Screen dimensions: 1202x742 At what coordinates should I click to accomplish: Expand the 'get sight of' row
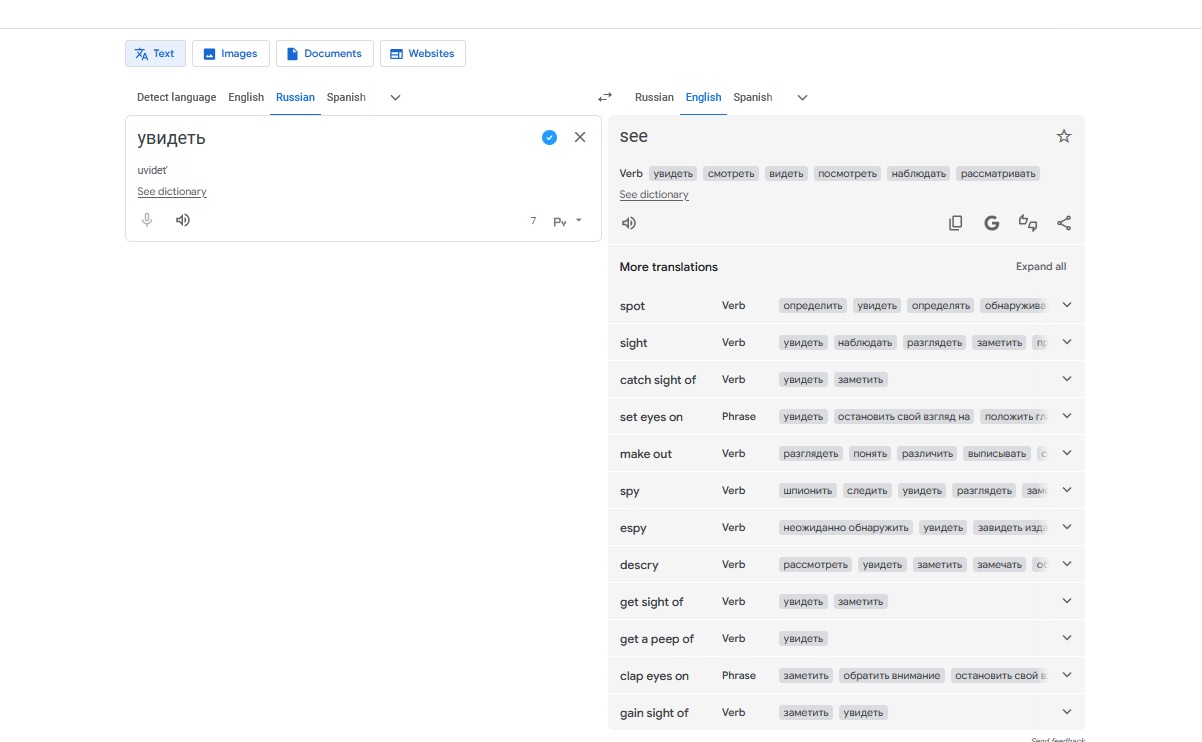coord(1067,601)
